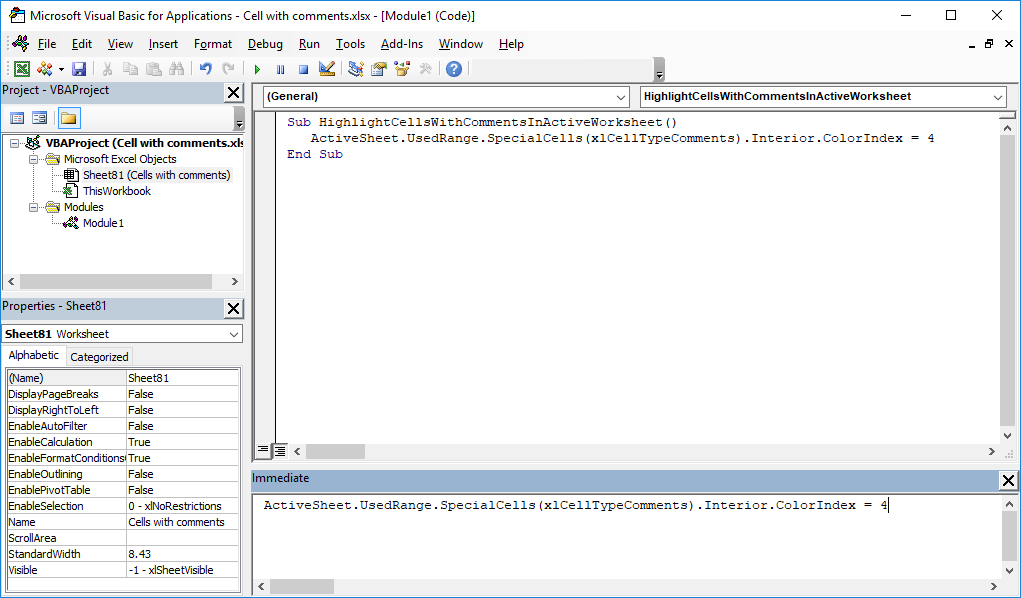Screen dimensions: 1021x598
Task: Click the Break (pause) icon
Action: point(281,68)
